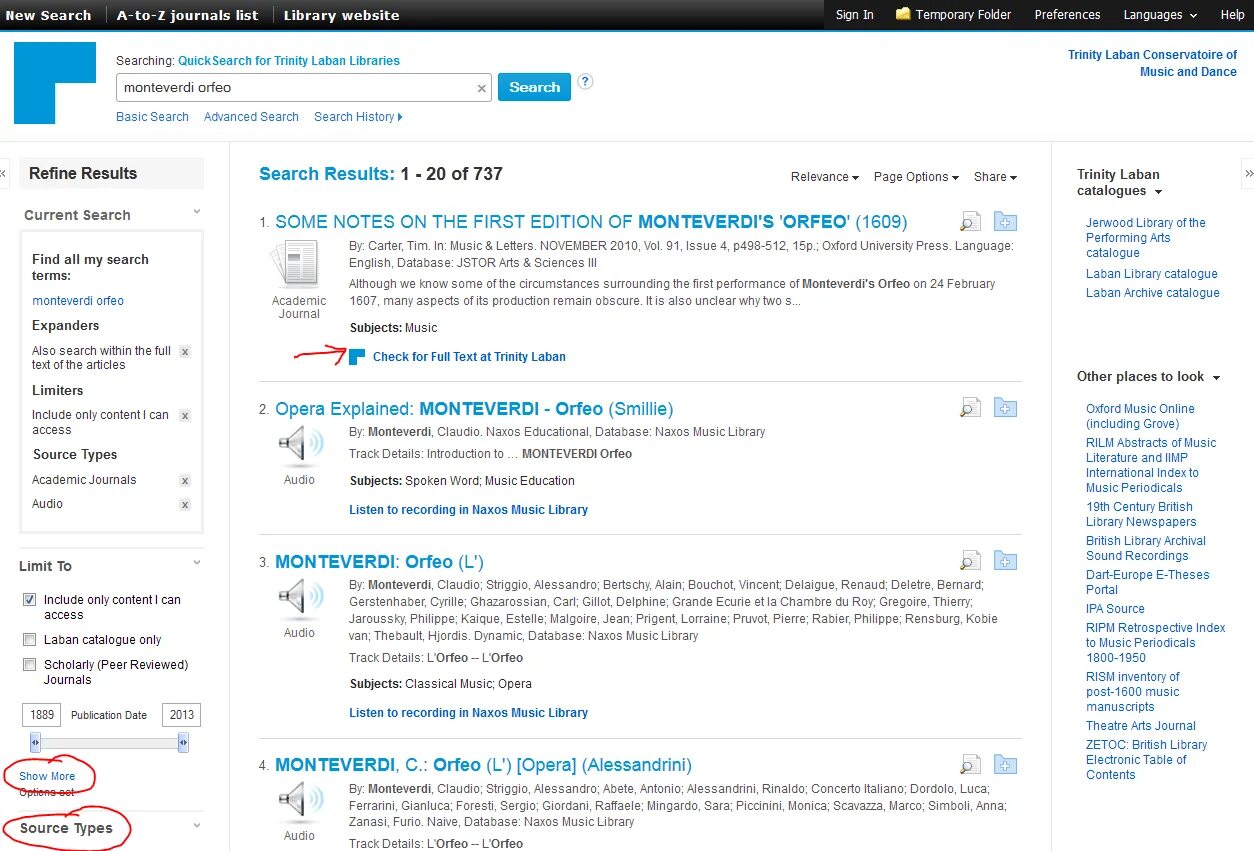Open the Temporary Folder icon
The image size is (1254, 851).
[903, 14]
